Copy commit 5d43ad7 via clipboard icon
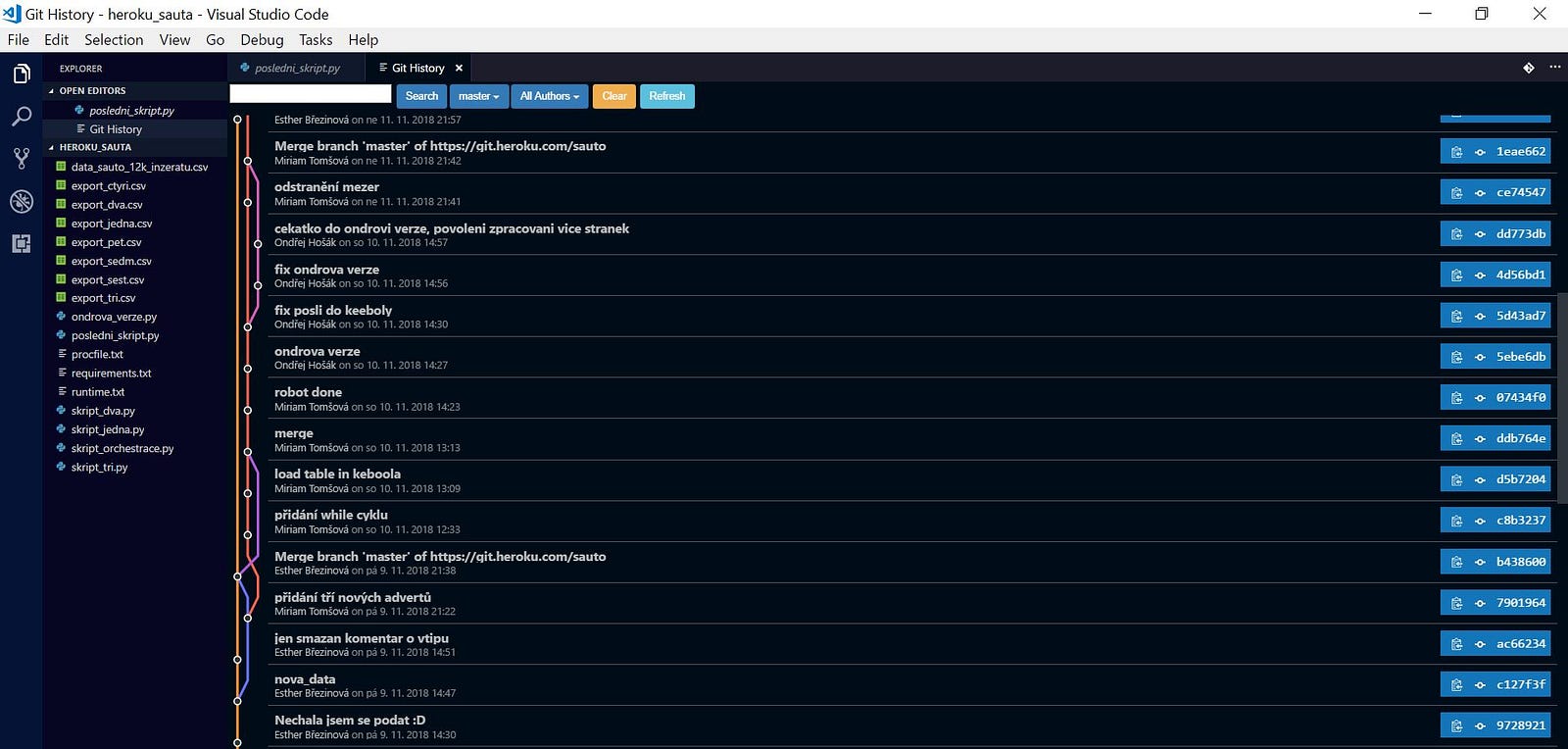This screenshot has width=1568, height=749. click(x=1456, y=317)
